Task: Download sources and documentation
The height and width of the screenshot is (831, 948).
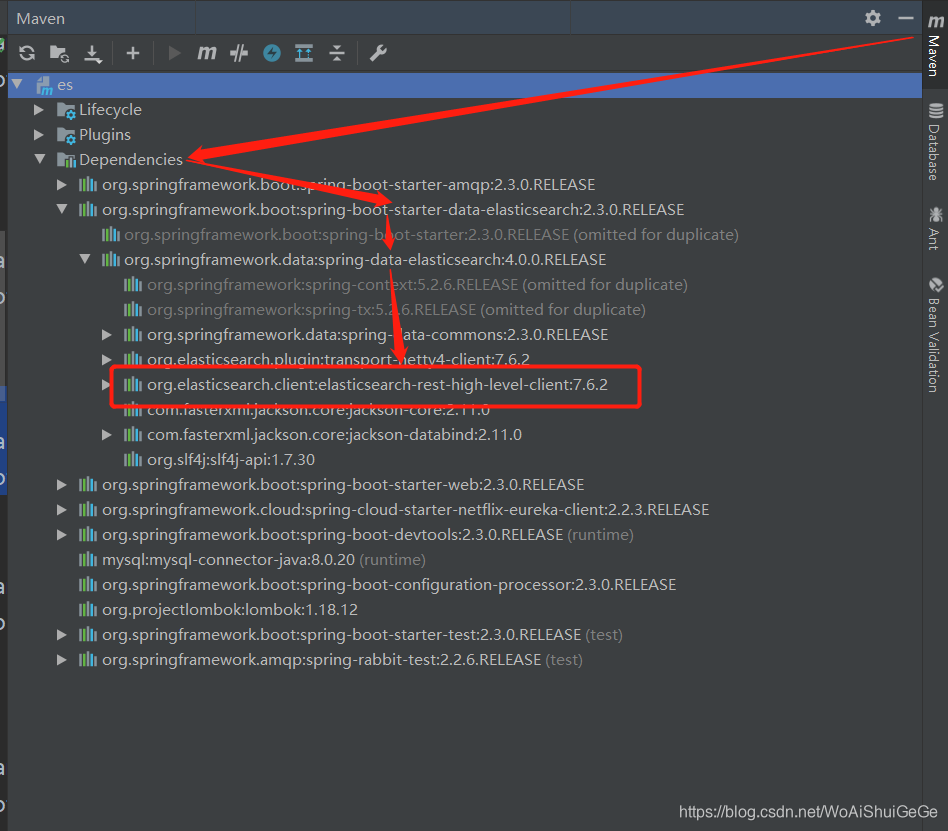Action: tap(93, 53)
